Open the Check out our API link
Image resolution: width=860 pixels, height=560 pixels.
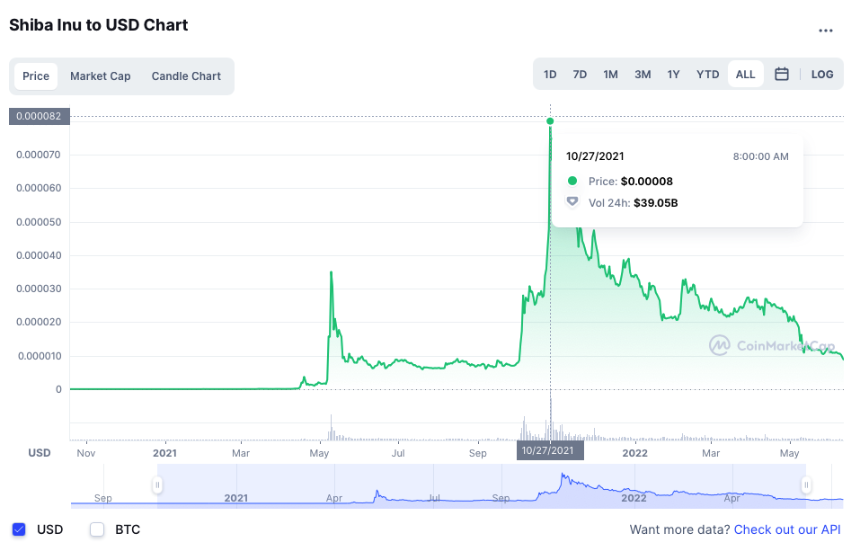pyautogui.click(x=787, y=529)
